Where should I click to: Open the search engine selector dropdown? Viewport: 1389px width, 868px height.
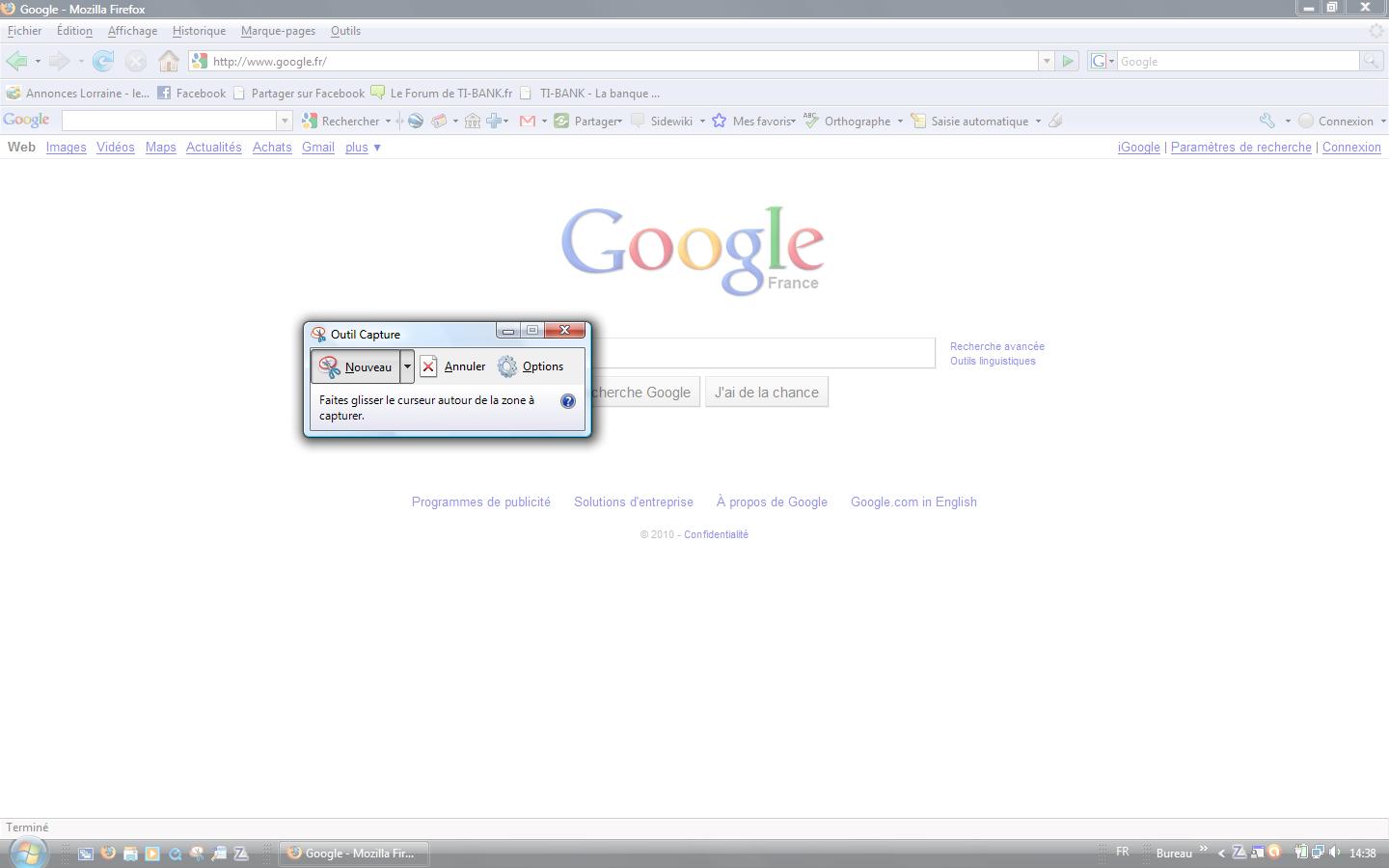(x=1102, y=61)
